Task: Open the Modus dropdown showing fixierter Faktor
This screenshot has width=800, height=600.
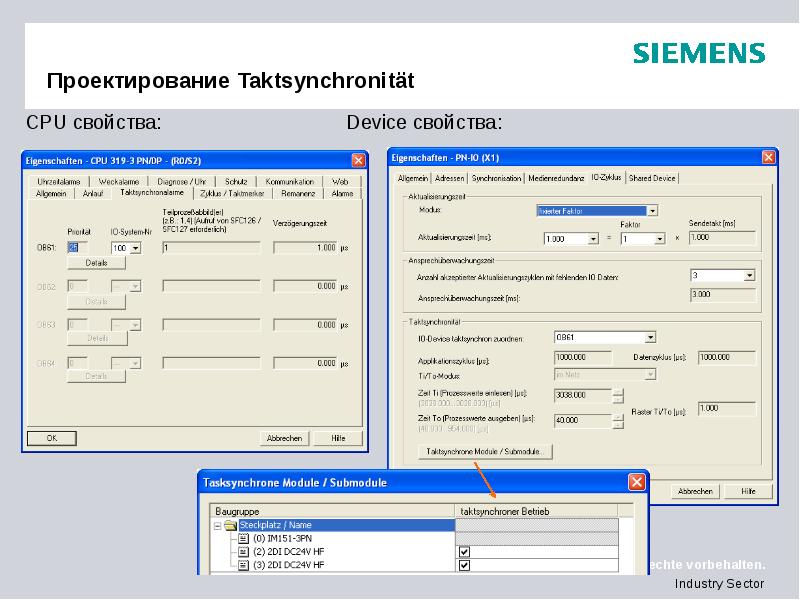Action: [x=652, y=211]
